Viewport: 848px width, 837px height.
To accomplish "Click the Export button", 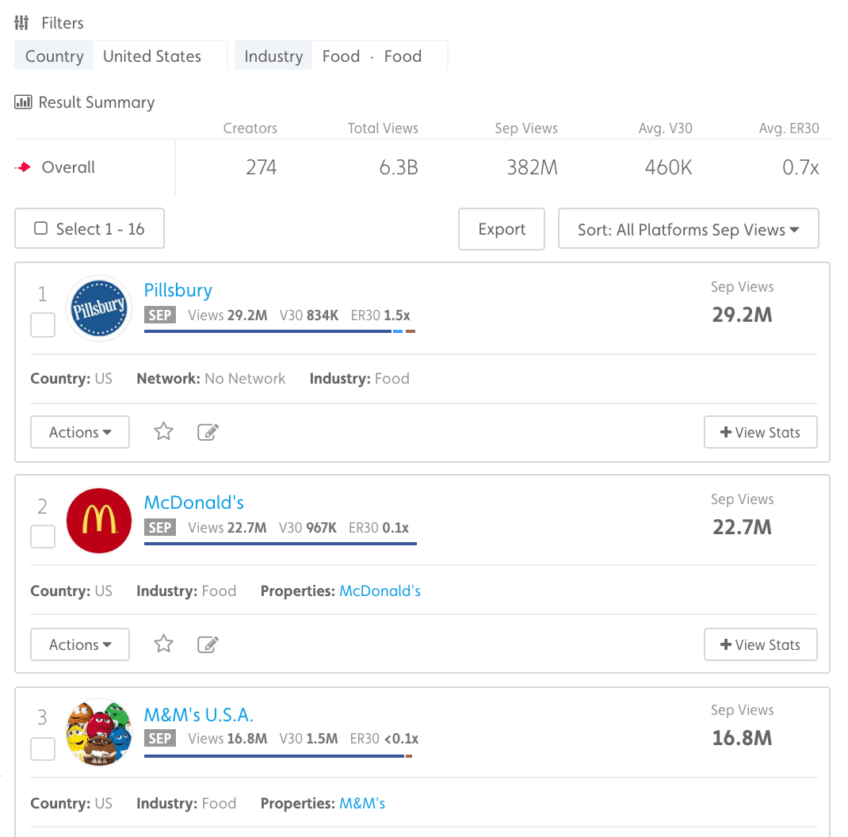I will (x=501, y=229).
